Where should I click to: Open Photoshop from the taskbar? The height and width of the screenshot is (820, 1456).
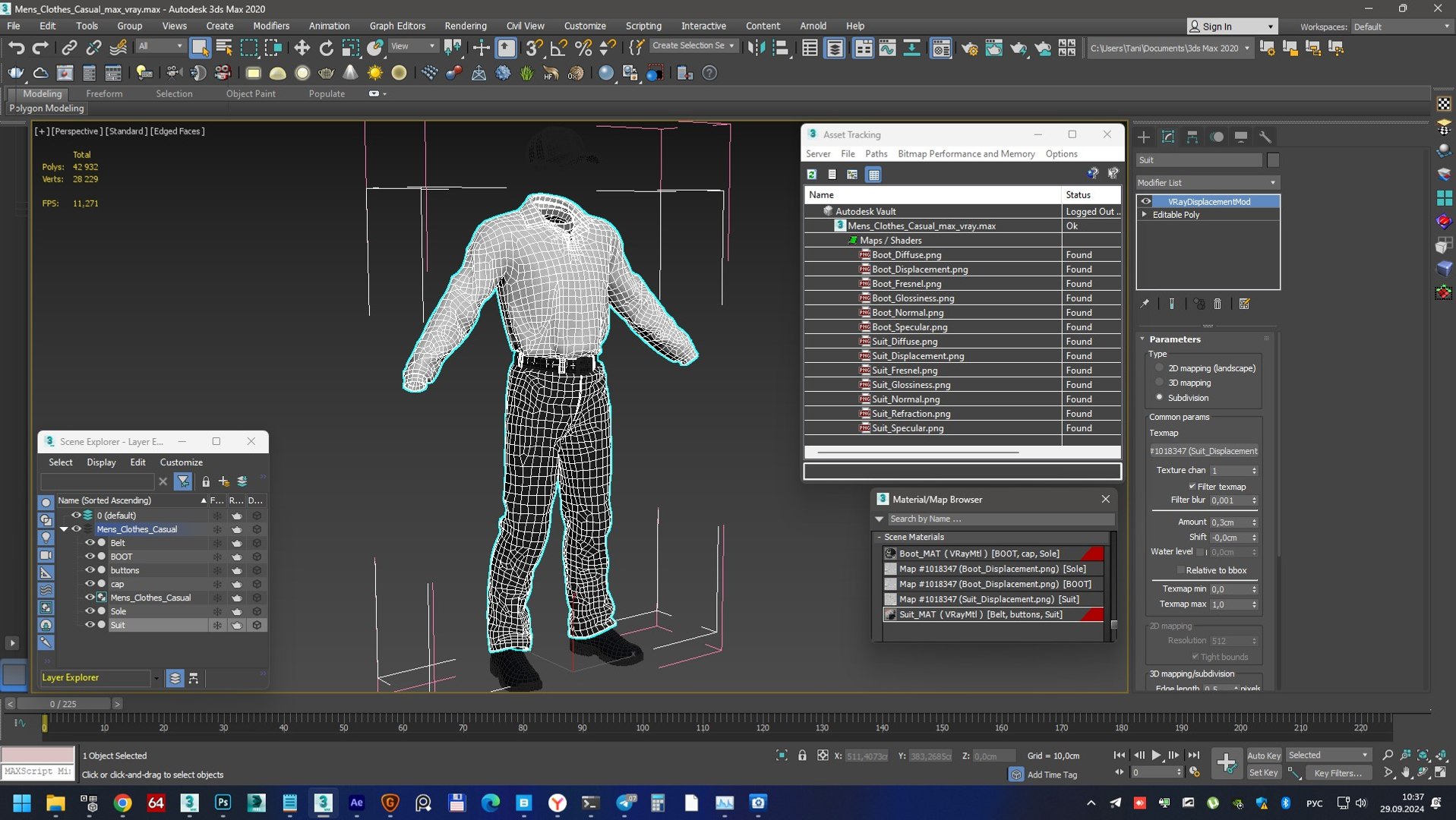coord(223,803)
